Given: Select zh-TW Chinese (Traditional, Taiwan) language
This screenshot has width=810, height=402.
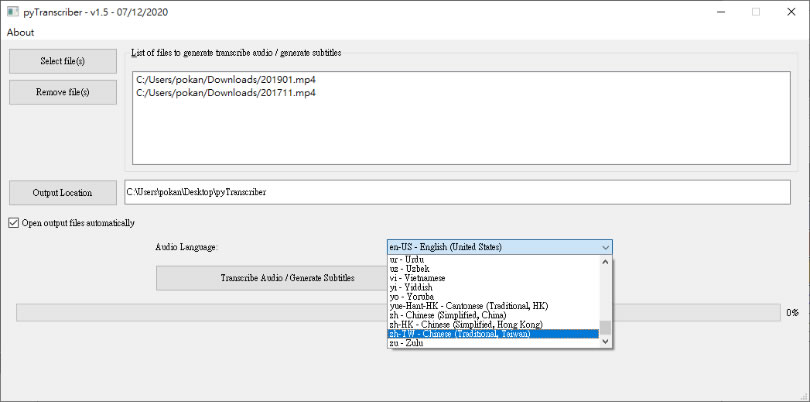Looking at the screenshot, I should [x=460, y=333].
